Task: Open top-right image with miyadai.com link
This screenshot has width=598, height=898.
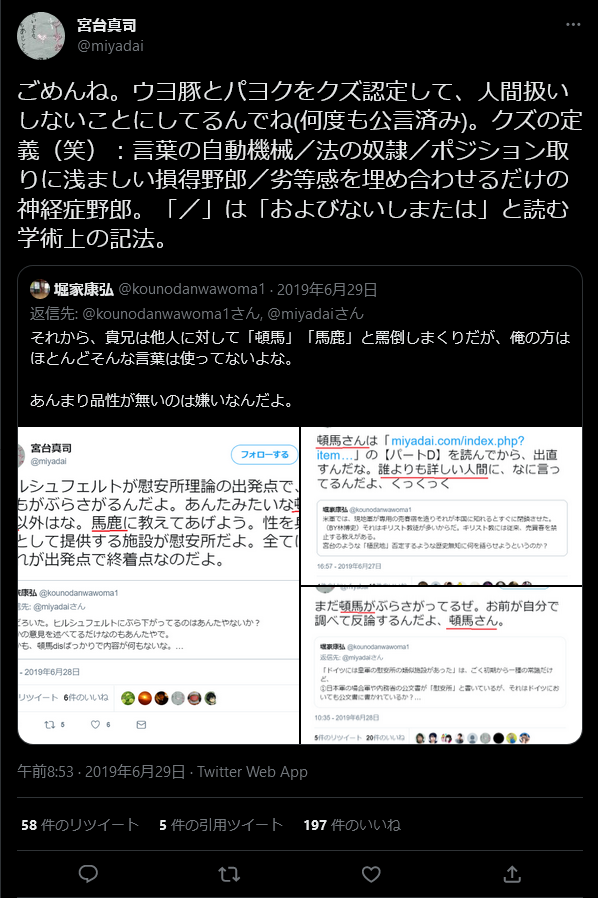Action: [x=442, y=506]
